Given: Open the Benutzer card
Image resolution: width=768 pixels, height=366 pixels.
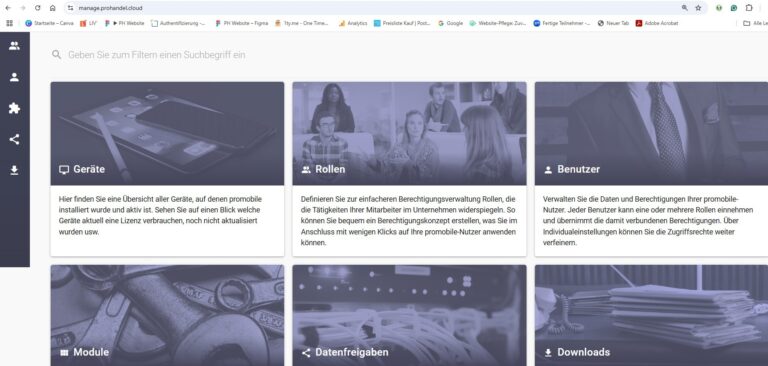Looking at the screenshot, I should click(651, 169).
